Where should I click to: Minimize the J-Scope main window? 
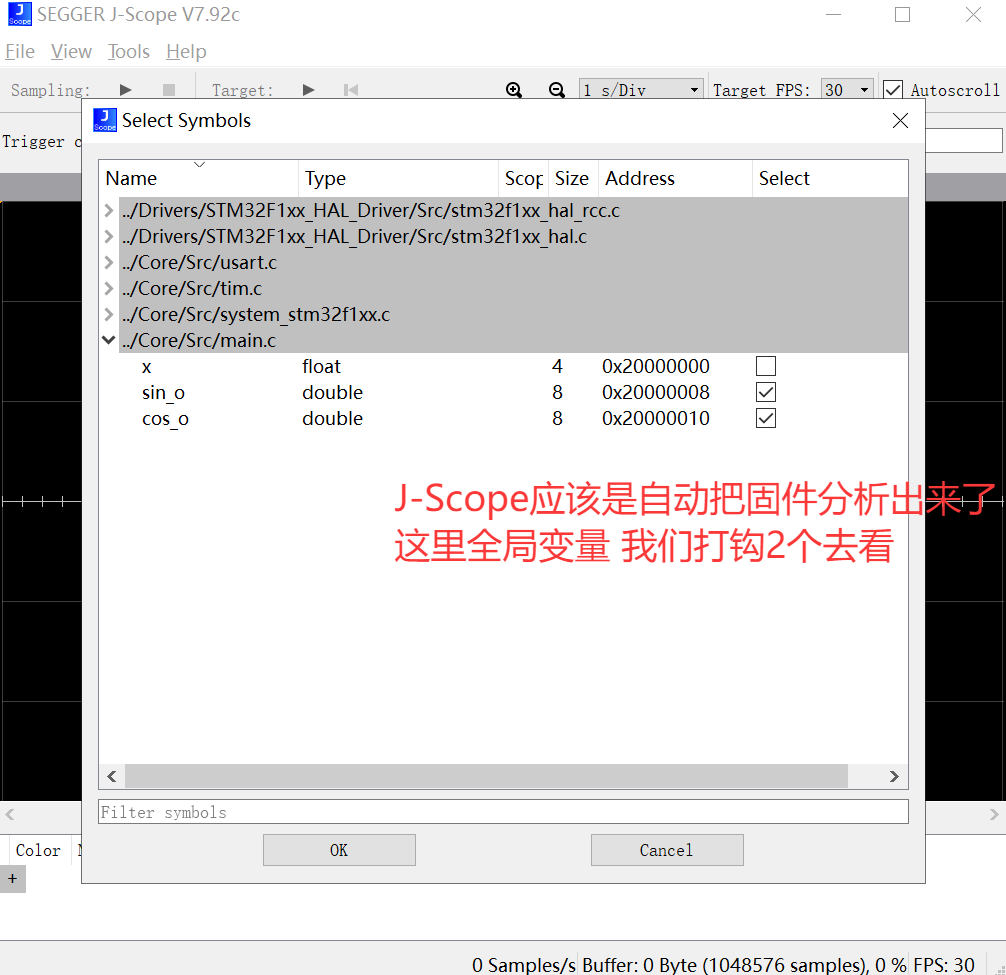(x=833, y=14)
